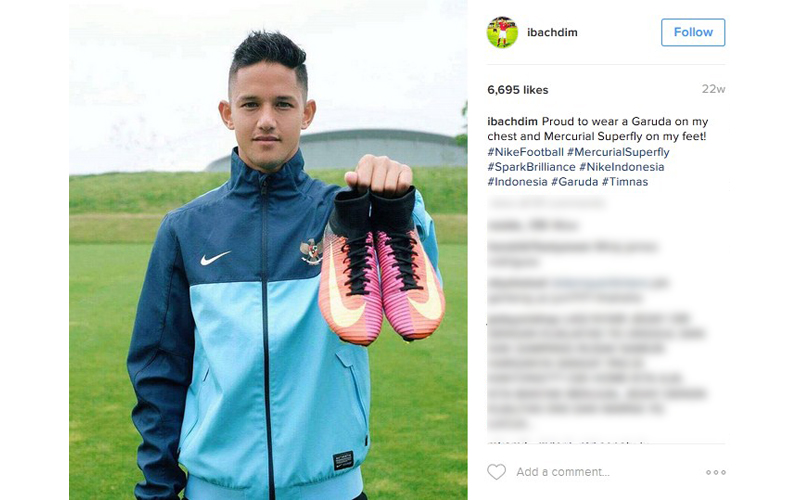Click the Garuda crest on jacket

311,252
